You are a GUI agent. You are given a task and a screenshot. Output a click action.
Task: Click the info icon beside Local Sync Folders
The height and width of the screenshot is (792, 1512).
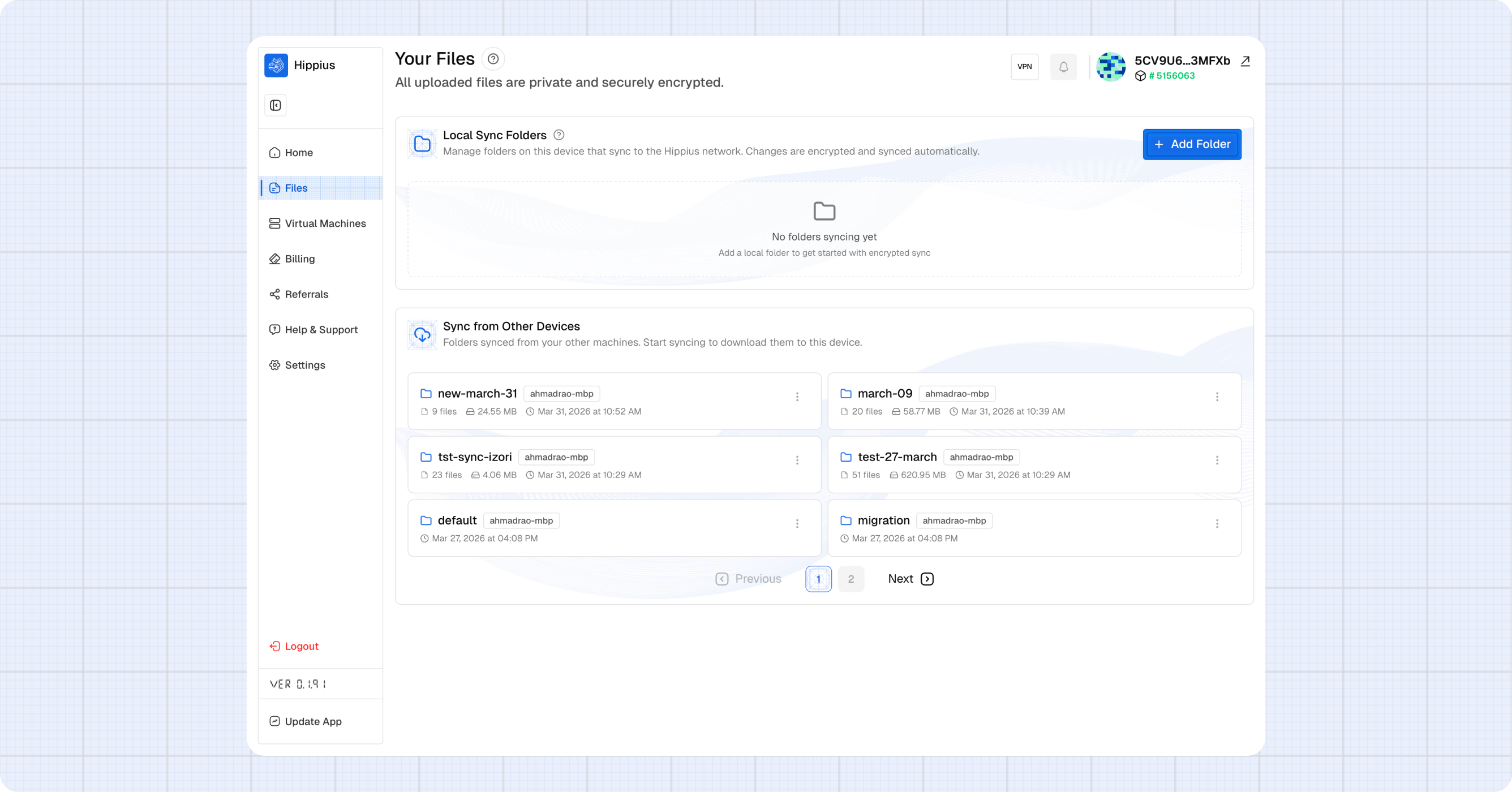(x=559, y=135)
